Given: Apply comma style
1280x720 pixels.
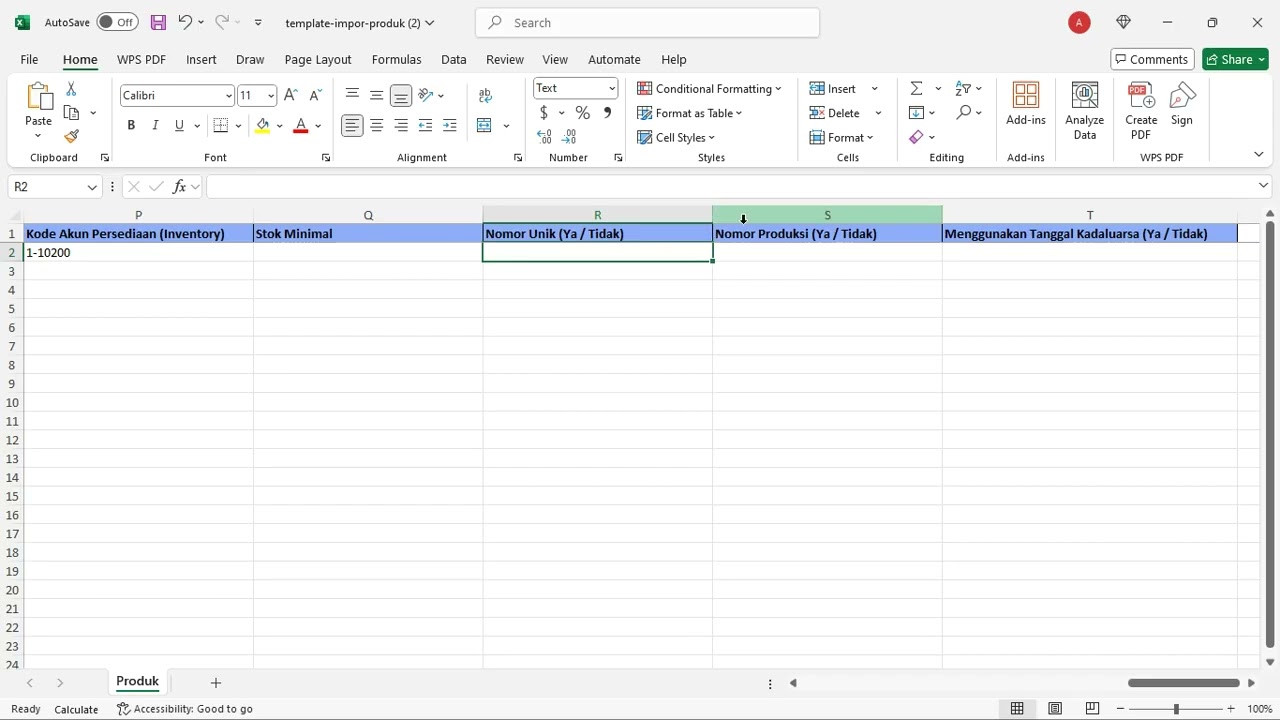Looking at the screenshot, I should point(607,113).
